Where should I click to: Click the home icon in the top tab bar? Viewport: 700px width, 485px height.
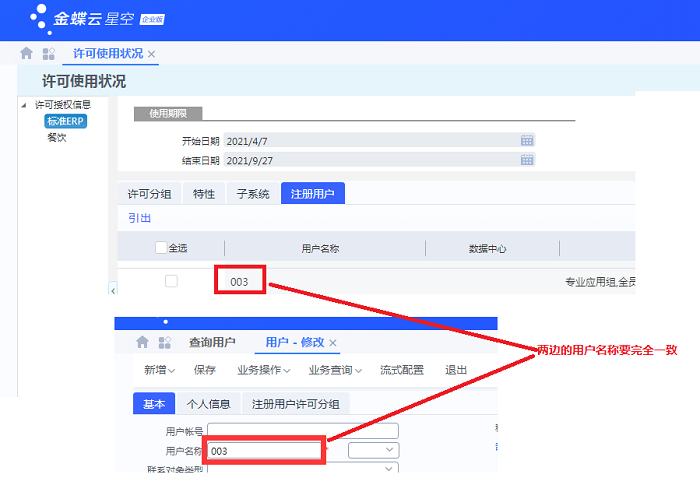click(27, 53)
